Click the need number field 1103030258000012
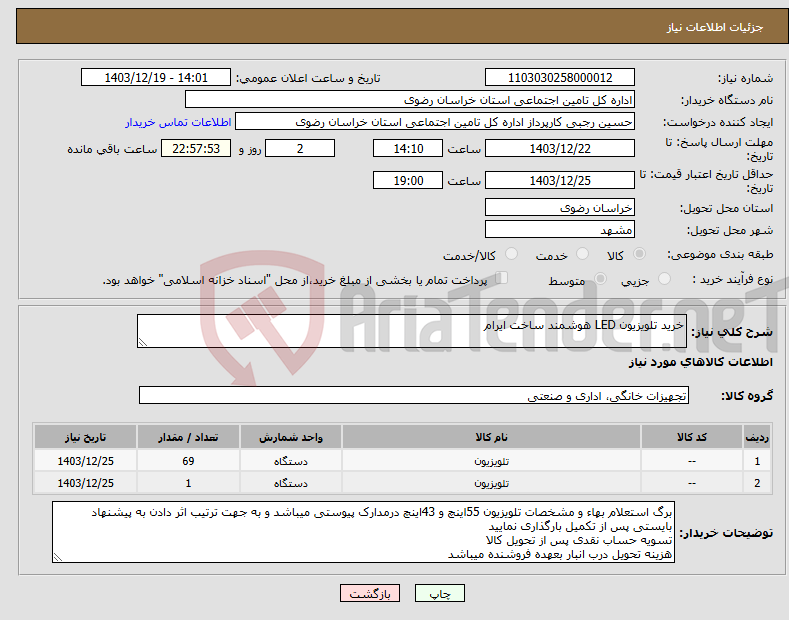Screen dimensions: 789x620 (x=560, y=78)
